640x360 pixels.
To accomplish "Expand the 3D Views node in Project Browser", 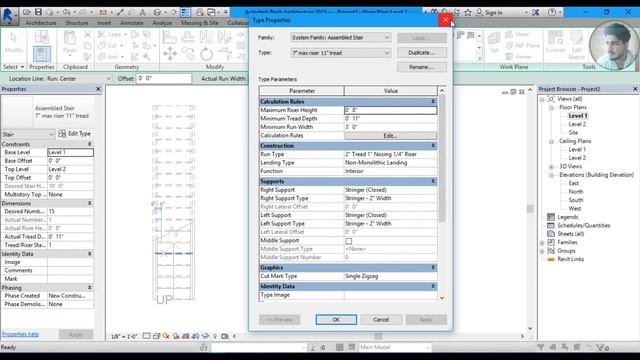I will coord(551,167).
